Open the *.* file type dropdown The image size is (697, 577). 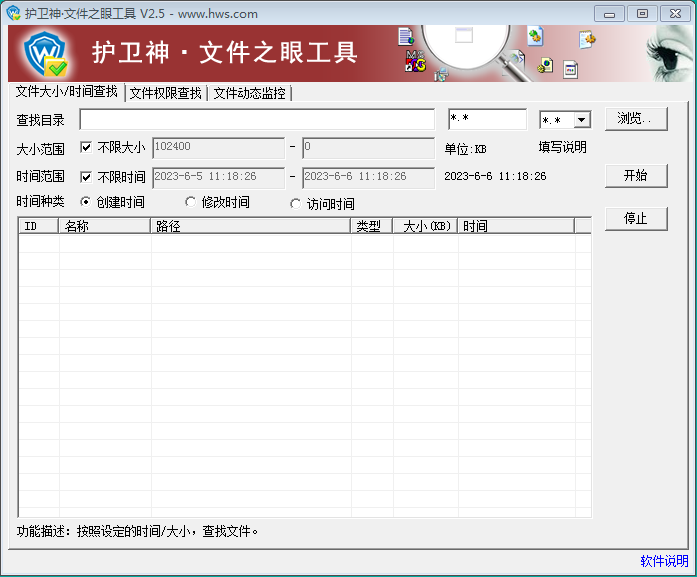point(581,120)
